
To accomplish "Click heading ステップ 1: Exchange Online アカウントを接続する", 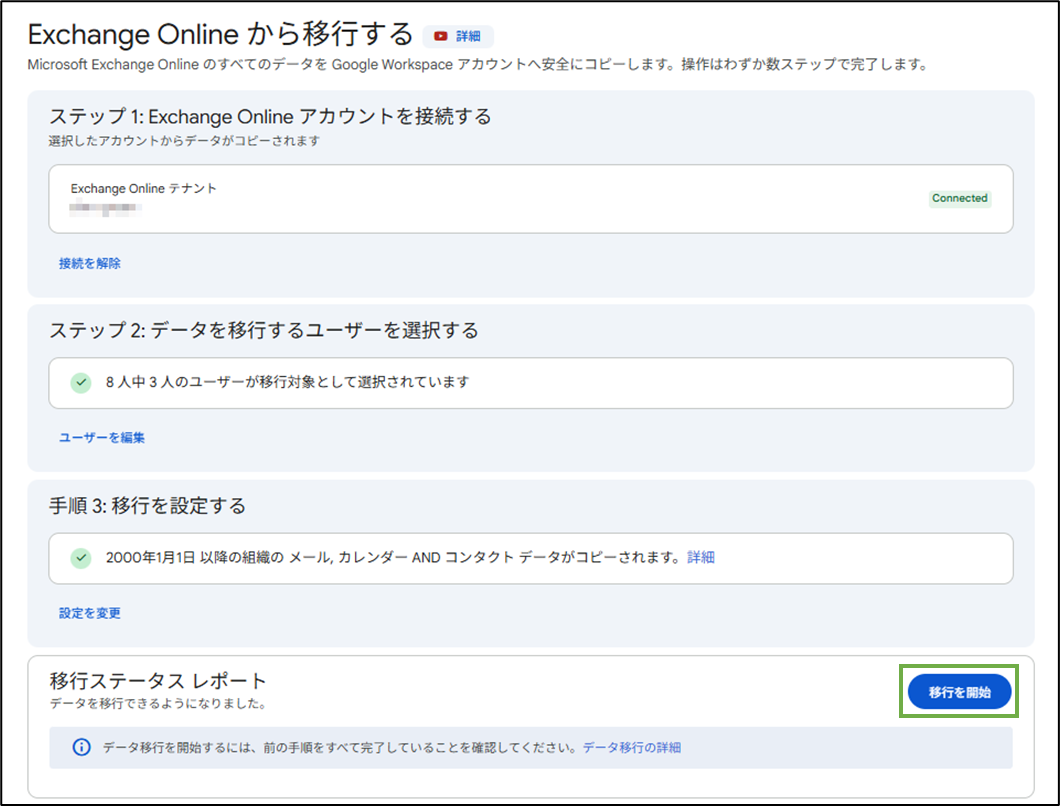I will tap(270, 116).
